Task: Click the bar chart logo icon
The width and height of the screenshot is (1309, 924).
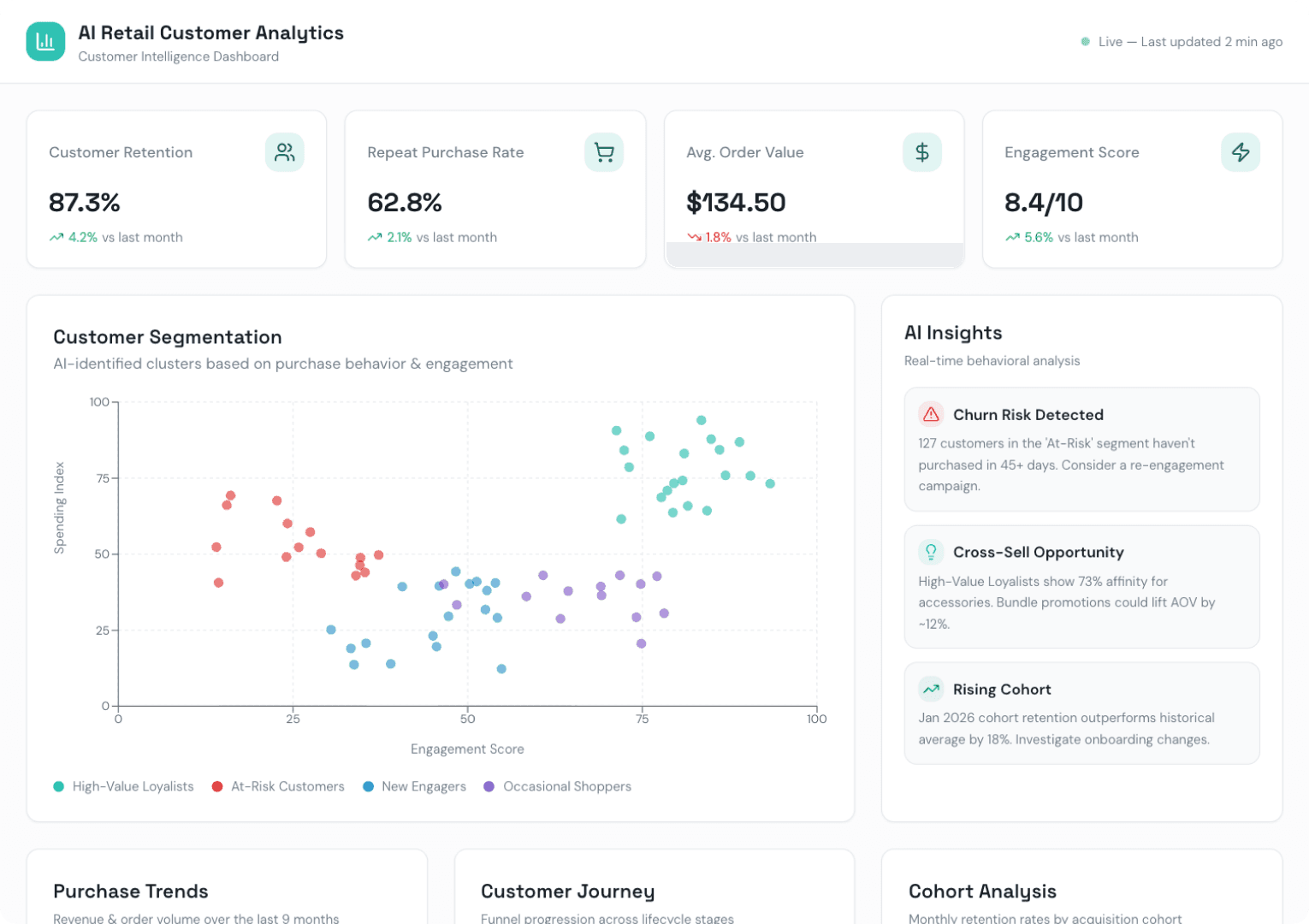Action: (x=45, y=41)
